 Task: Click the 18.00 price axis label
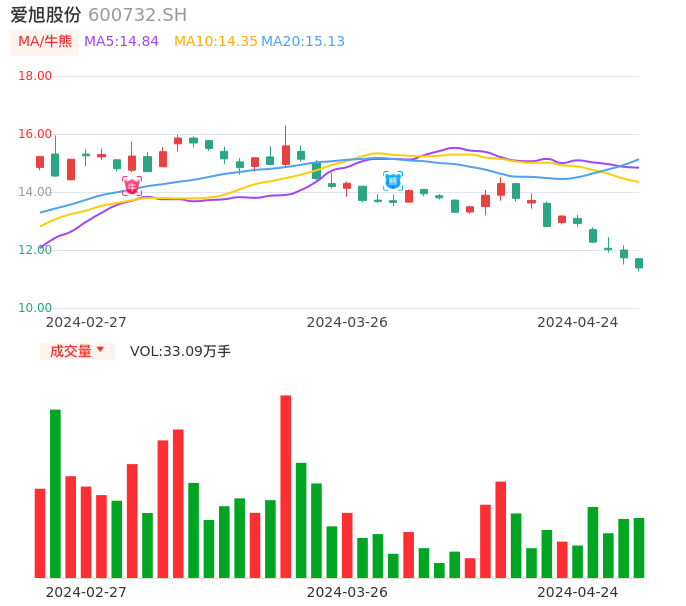pos(35,76)
